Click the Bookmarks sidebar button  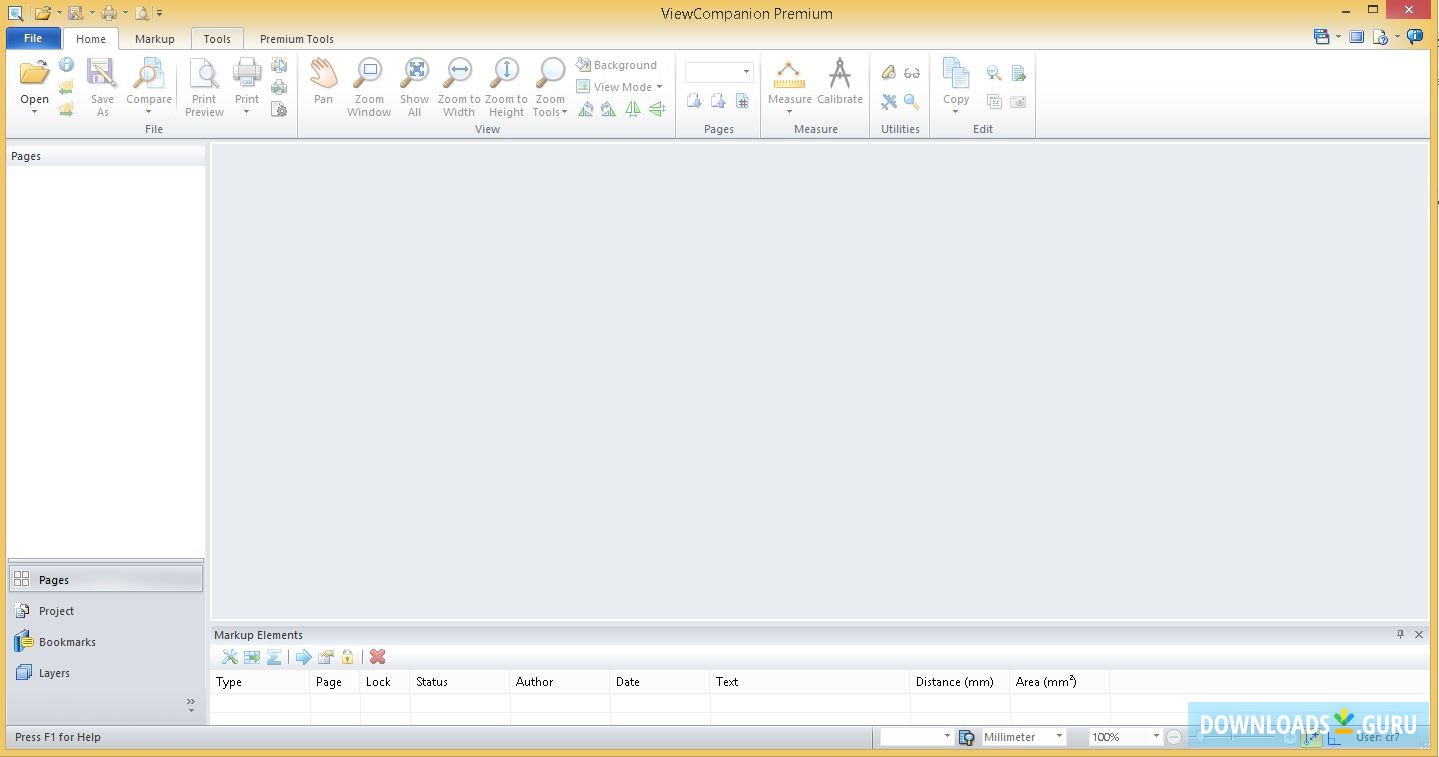67,642
